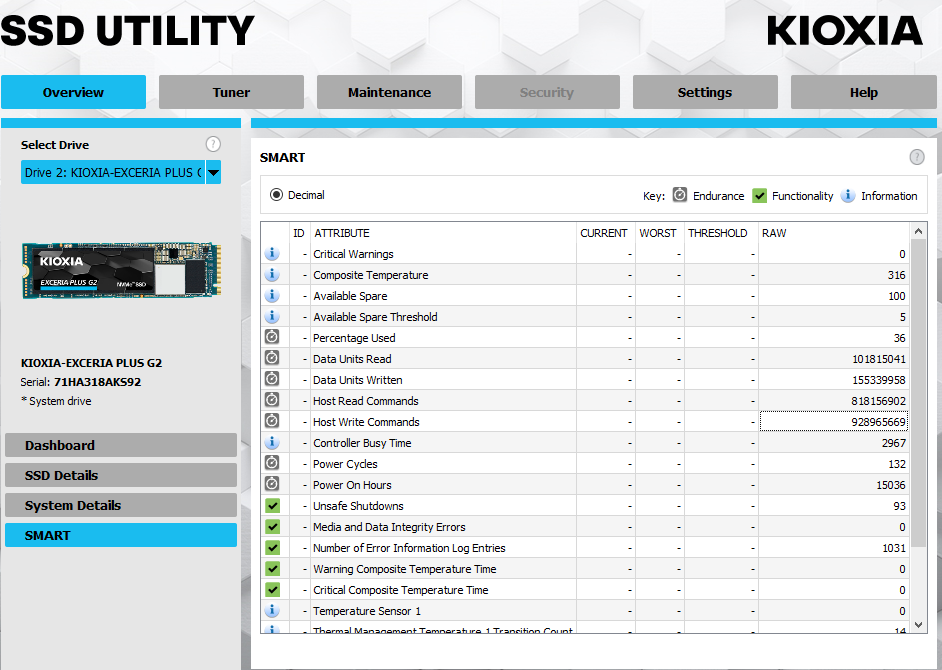Screen dimensions: 942x670
Task: Click check icon for Critical Composite Temperature Time
Action: point(272,589)
